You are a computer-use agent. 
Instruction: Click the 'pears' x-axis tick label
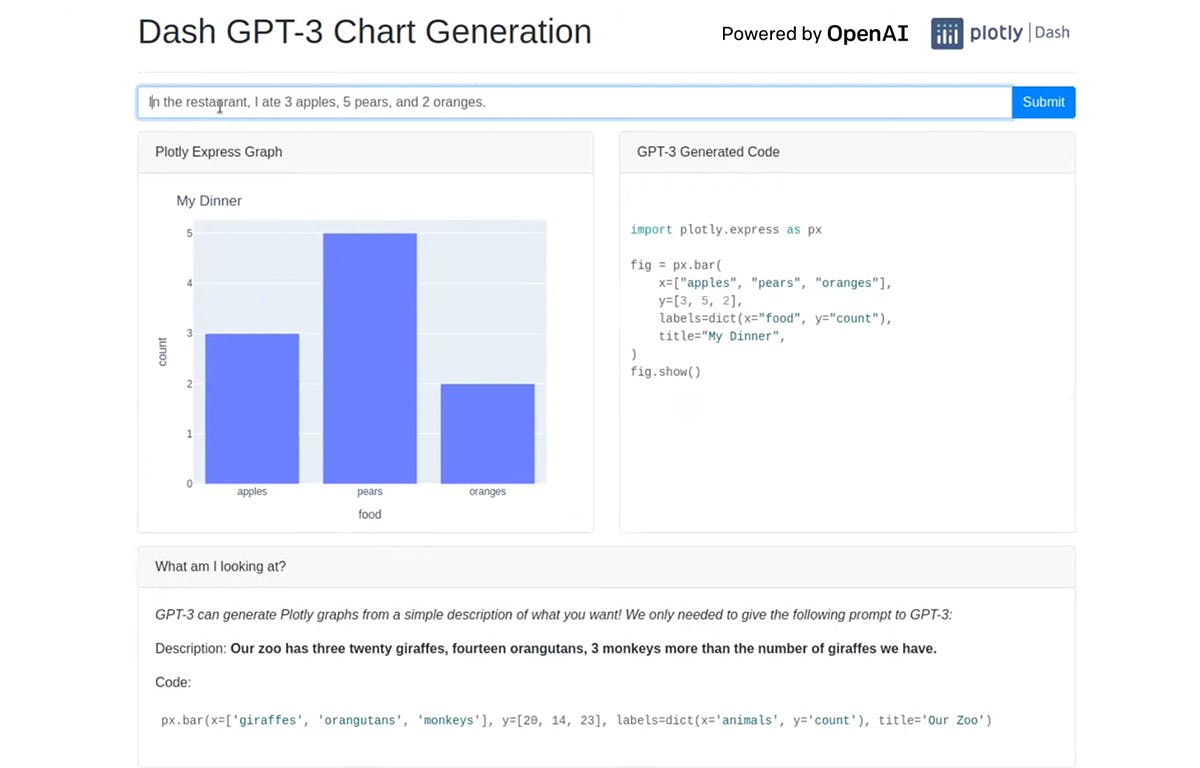point(370,492)
